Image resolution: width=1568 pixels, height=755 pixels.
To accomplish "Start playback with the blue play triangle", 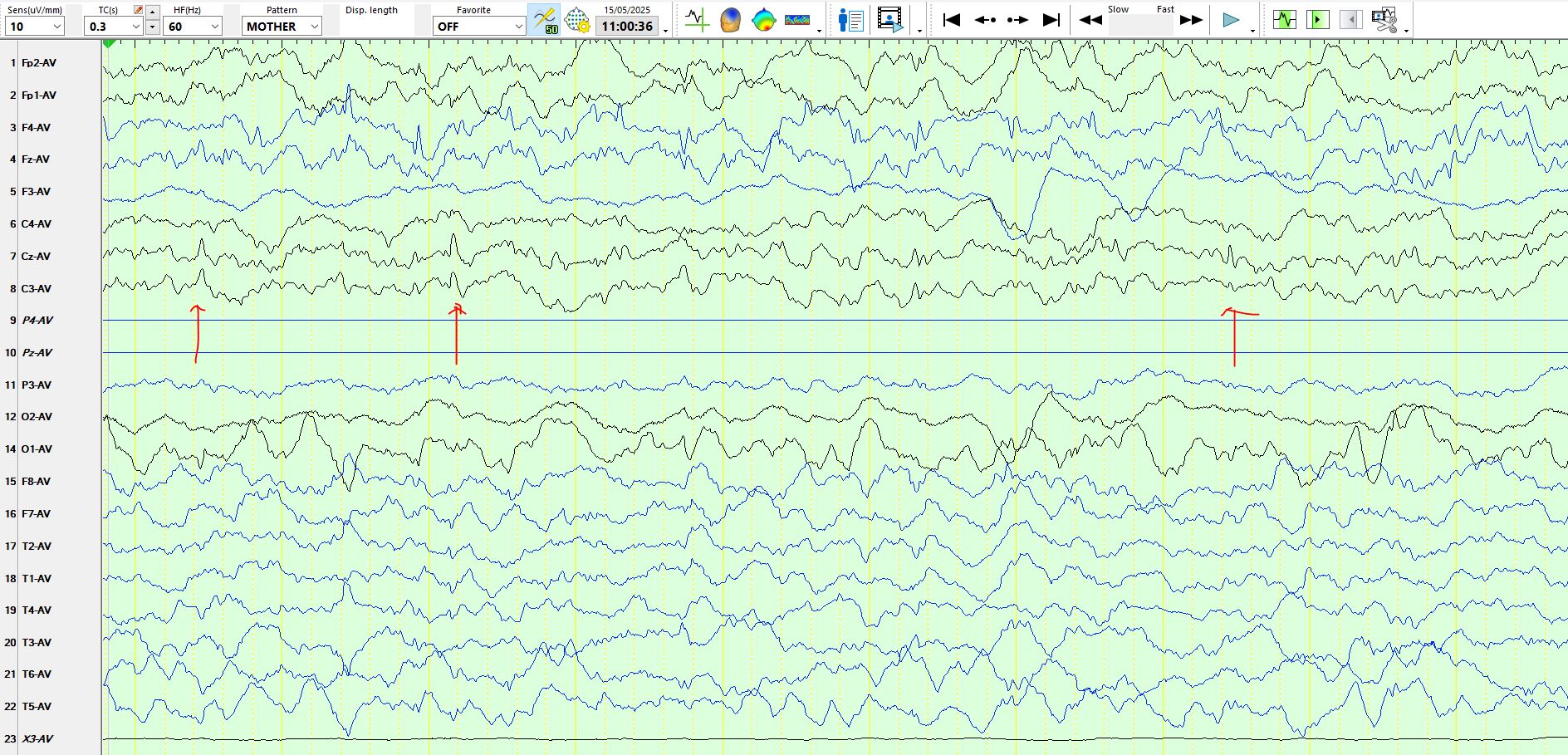I will pos(1231,20).
